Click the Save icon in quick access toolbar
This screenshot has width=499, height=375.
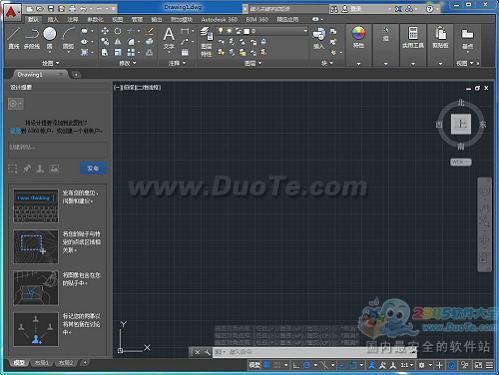tap(51, 8)
